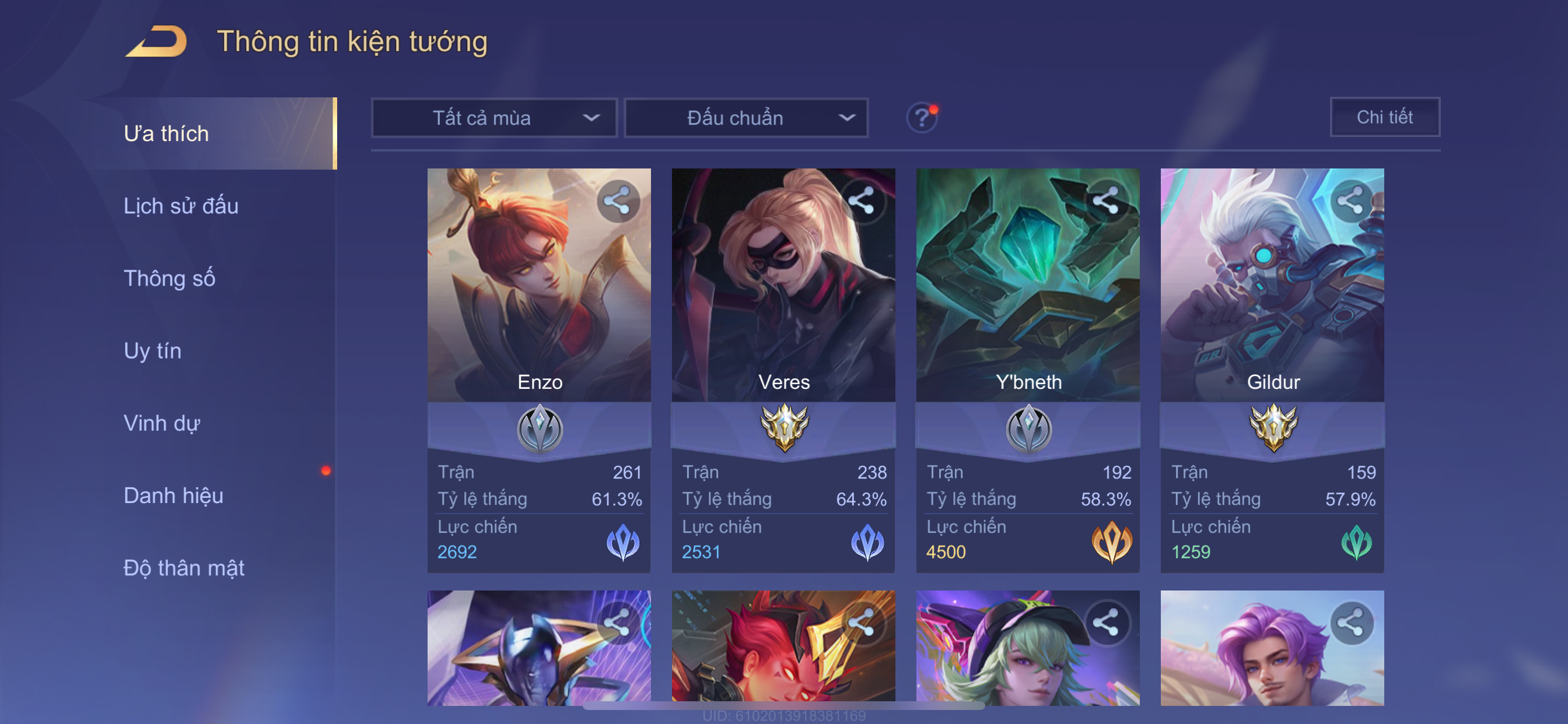This screenshot has height=724, width=1568.
Task: Click the Chi tiết button
Action: (1384, 117)
